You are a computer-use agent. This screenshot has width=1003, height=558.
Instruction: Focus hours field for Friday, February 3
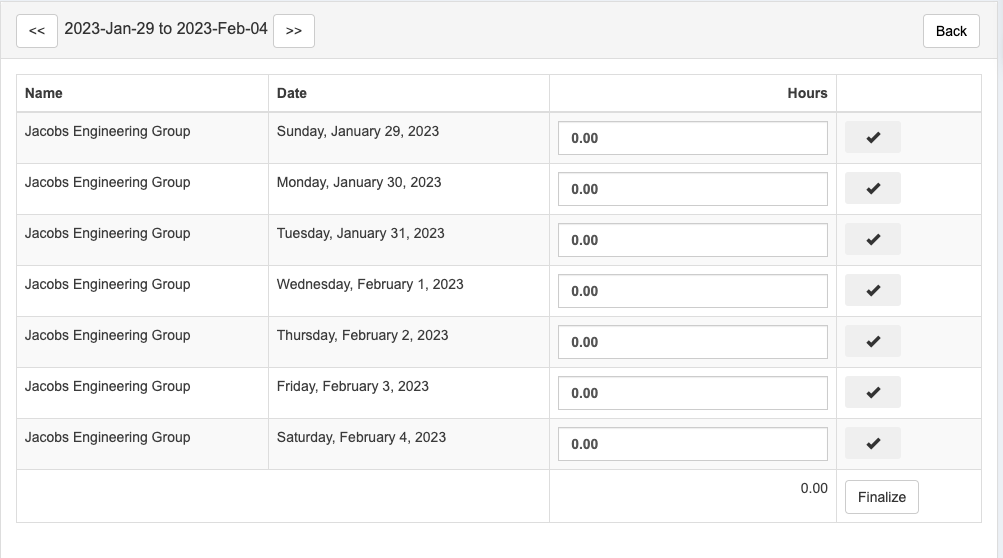[x=693, y=393]
